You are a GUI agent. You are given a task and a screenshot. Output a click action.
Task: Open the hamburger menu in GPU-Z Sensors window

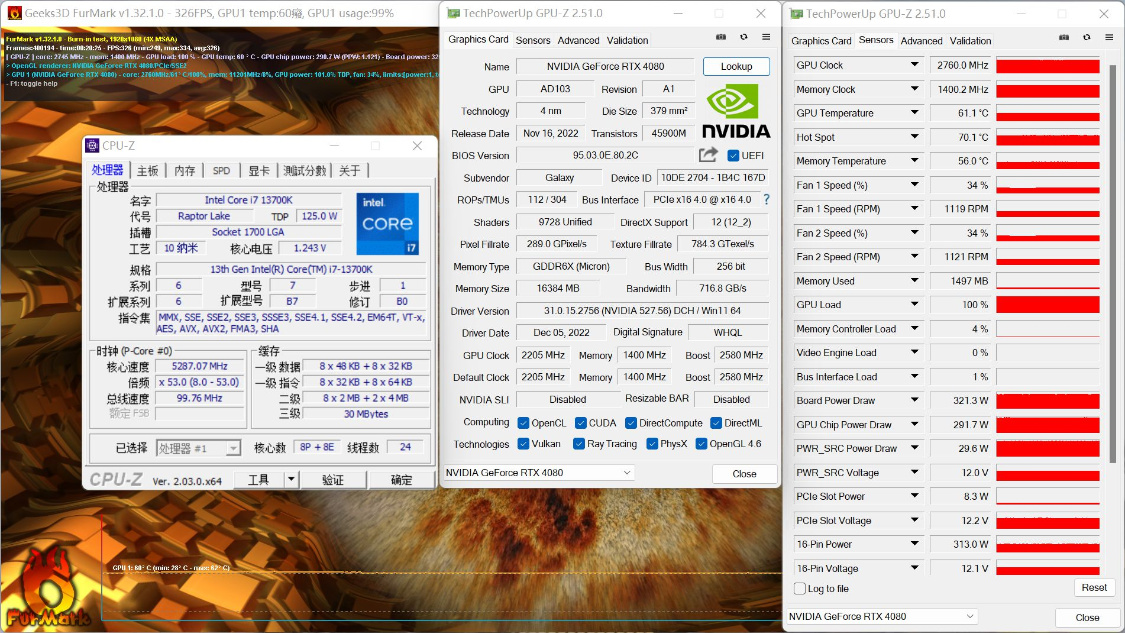1108,37
